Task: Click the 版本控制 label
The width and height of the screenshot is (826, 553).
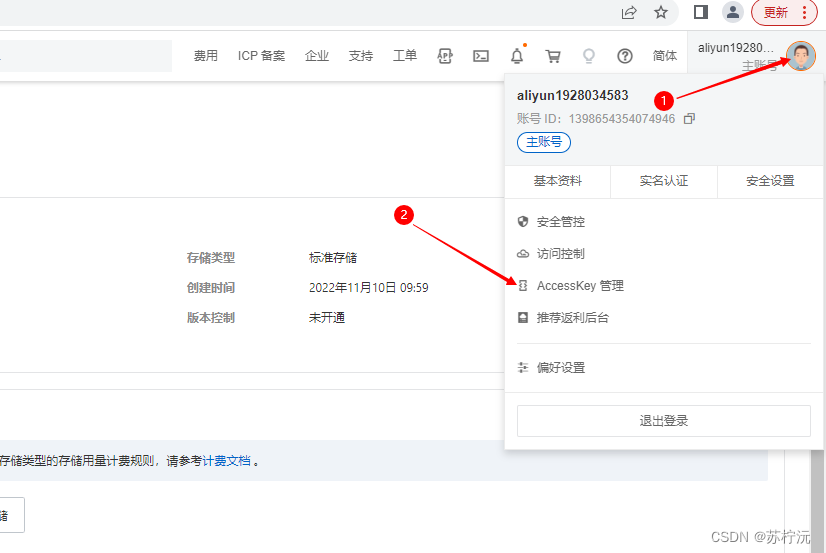Action: [211, 318]
